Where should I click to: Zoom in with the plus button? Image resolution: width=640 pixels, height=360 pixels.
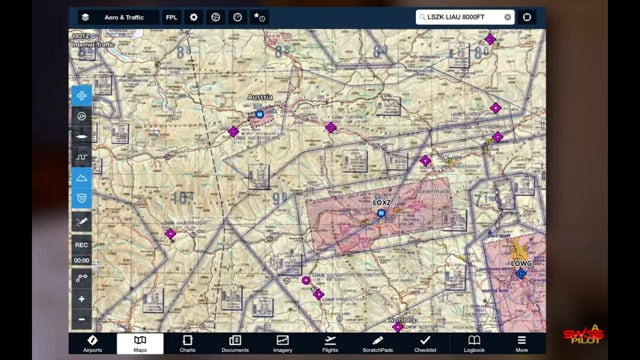click(x=82, y=299)
